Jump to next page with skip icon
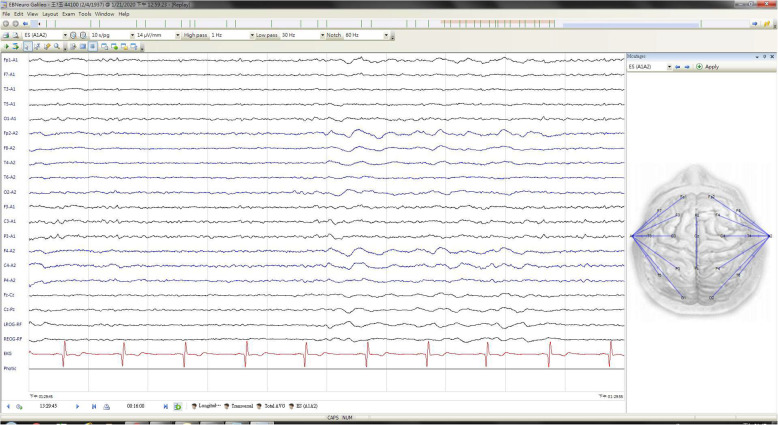Screen dimensions: 778x425 tap(94, 406)
